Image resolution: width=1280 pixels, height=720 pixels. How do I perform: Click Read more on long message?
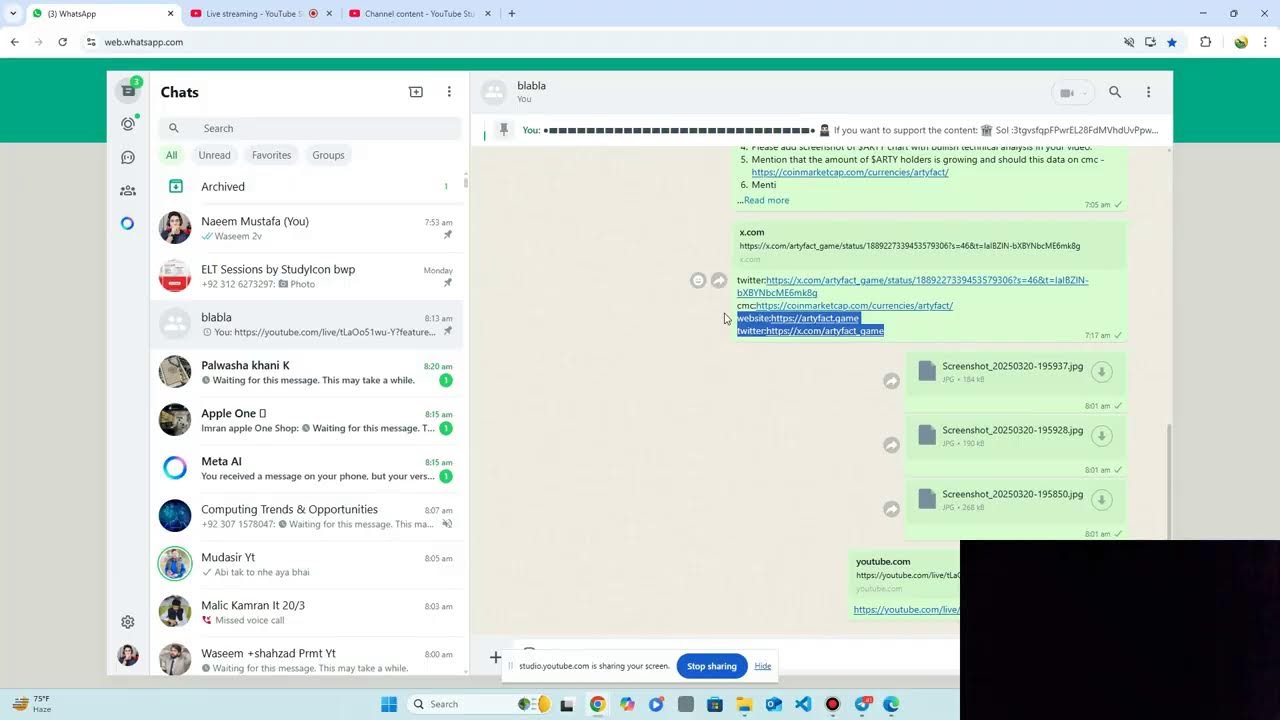click(x=766, y=200)
